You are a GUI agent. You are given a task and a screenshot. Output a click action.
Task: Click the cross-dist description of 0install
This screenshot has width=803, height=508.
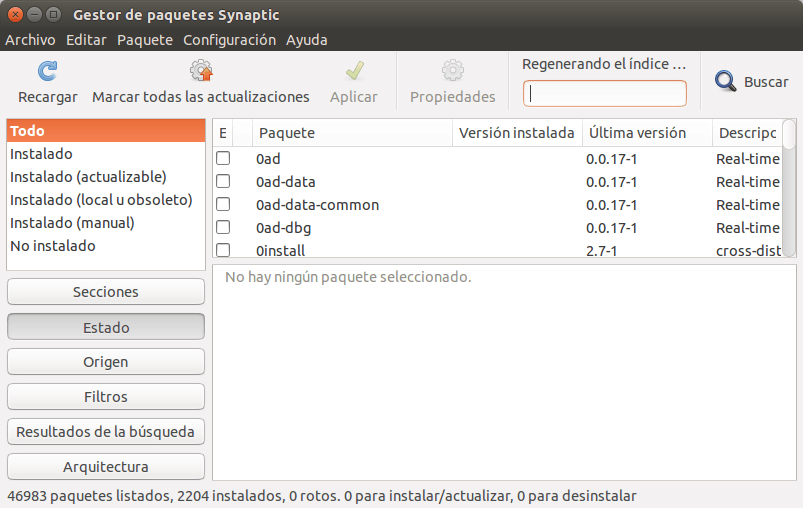click(x=748, y=250)
